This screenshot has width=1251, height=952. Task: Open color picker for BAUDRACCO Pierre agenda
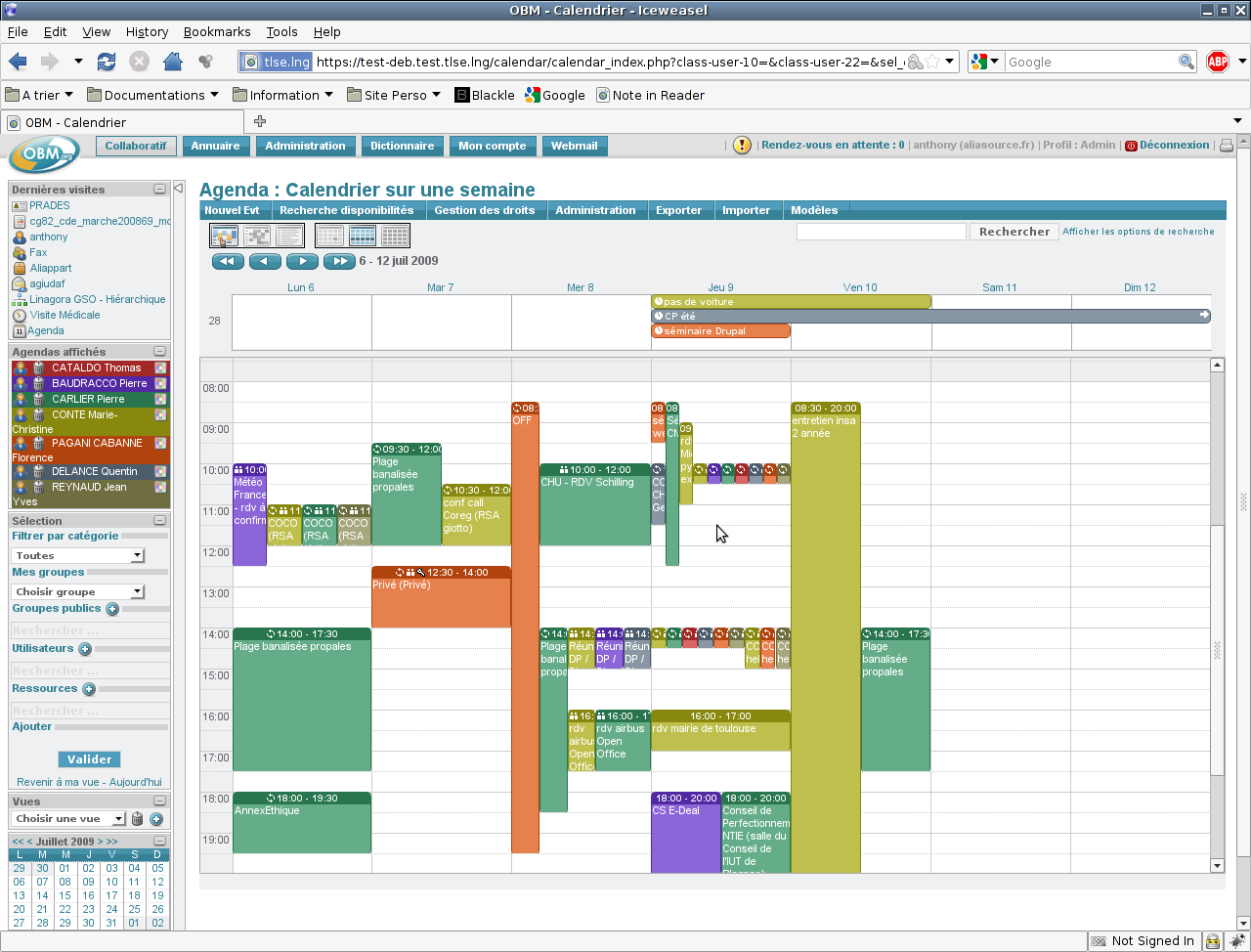coord(161,384)
